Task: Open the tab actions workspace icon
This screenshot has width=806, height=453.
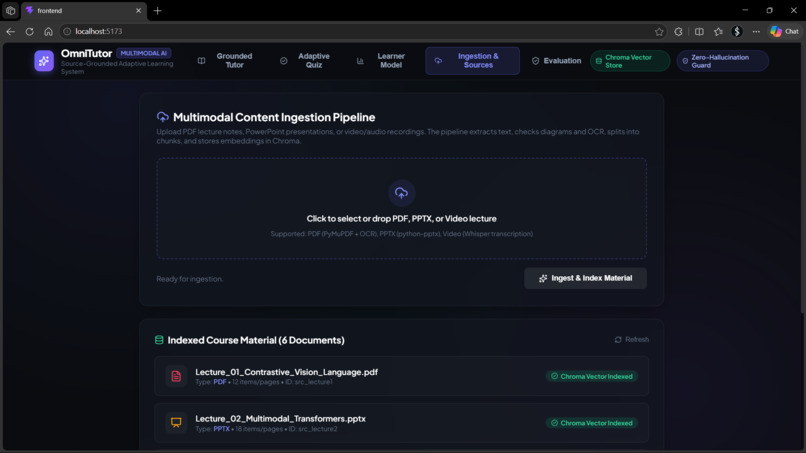Action: pyautogui.click(x=10, y=10)
